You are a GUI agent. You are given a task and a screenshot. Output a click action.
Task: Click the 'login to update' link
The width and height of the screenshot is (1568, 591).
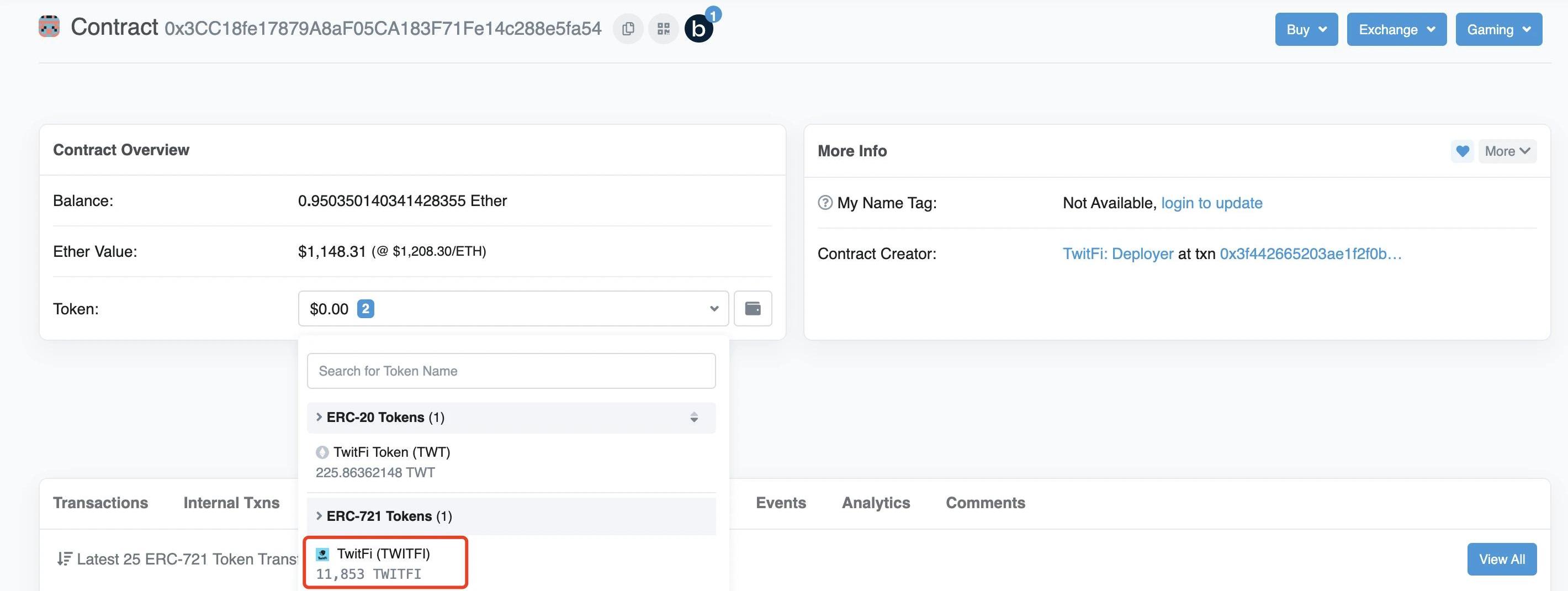coord(1211,203)
